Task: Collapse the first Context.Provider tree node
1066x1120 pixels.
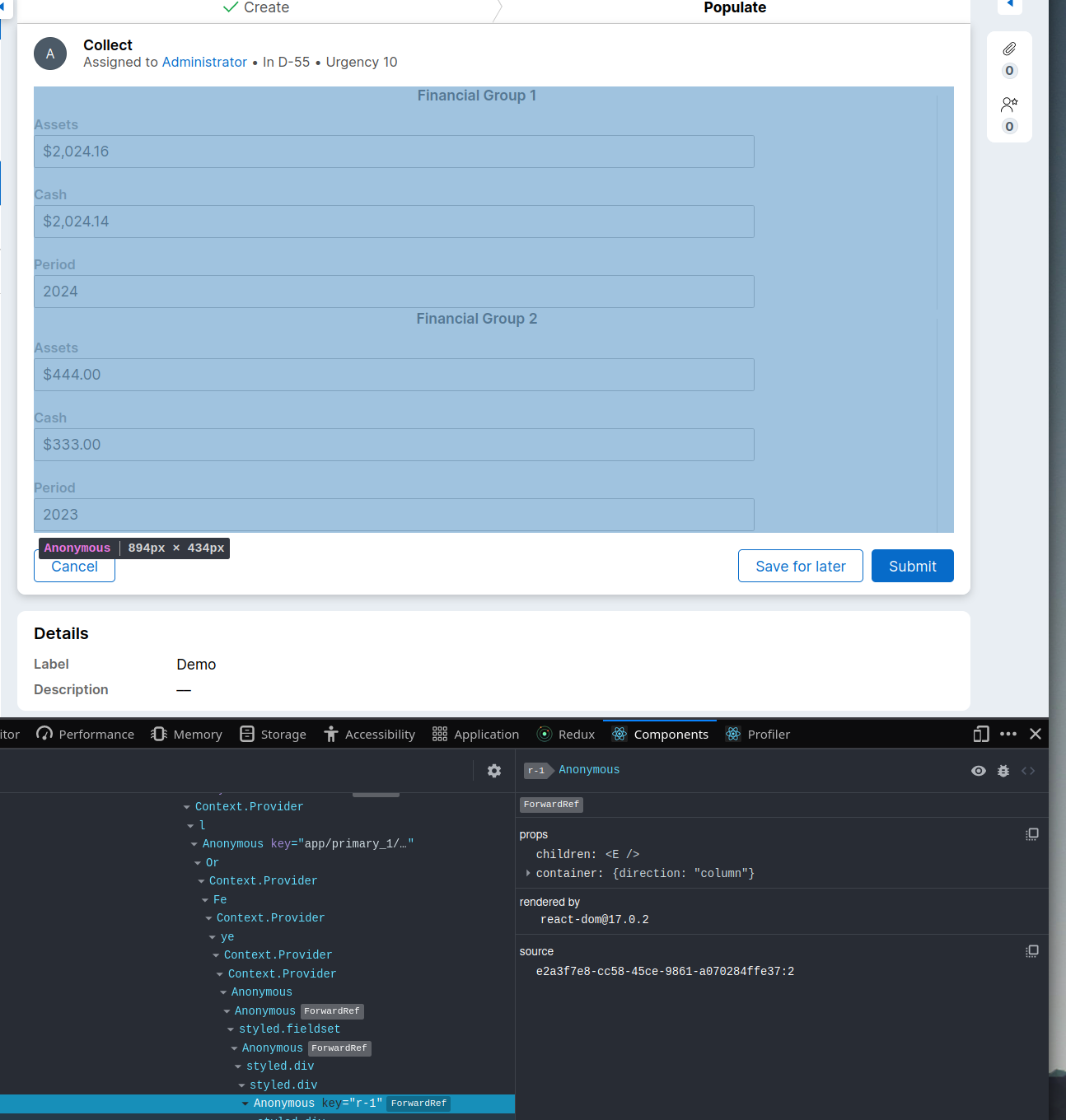Action: (187, 807)
